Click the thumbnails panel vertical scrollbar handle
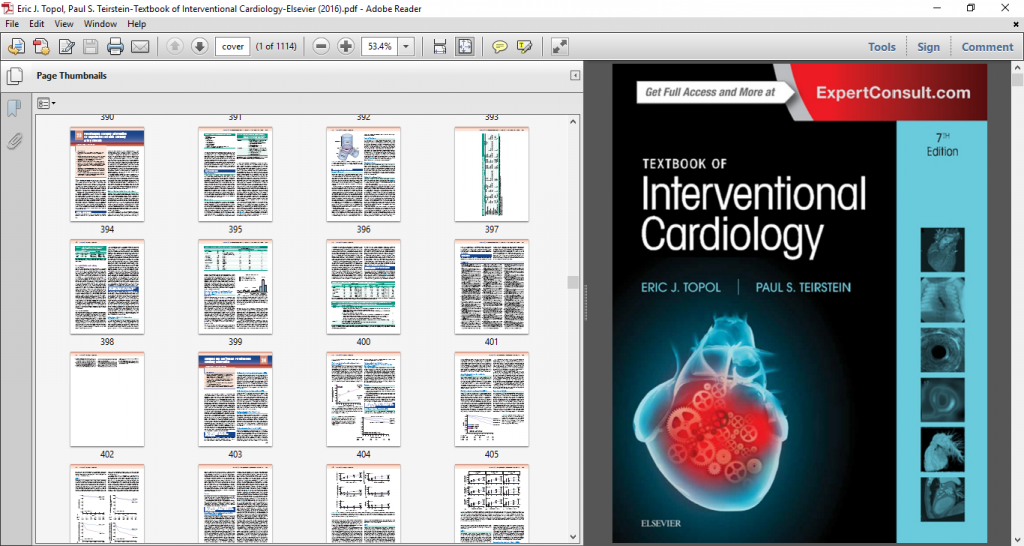Viewport: 1024px width, 546px height. [573, 283]
